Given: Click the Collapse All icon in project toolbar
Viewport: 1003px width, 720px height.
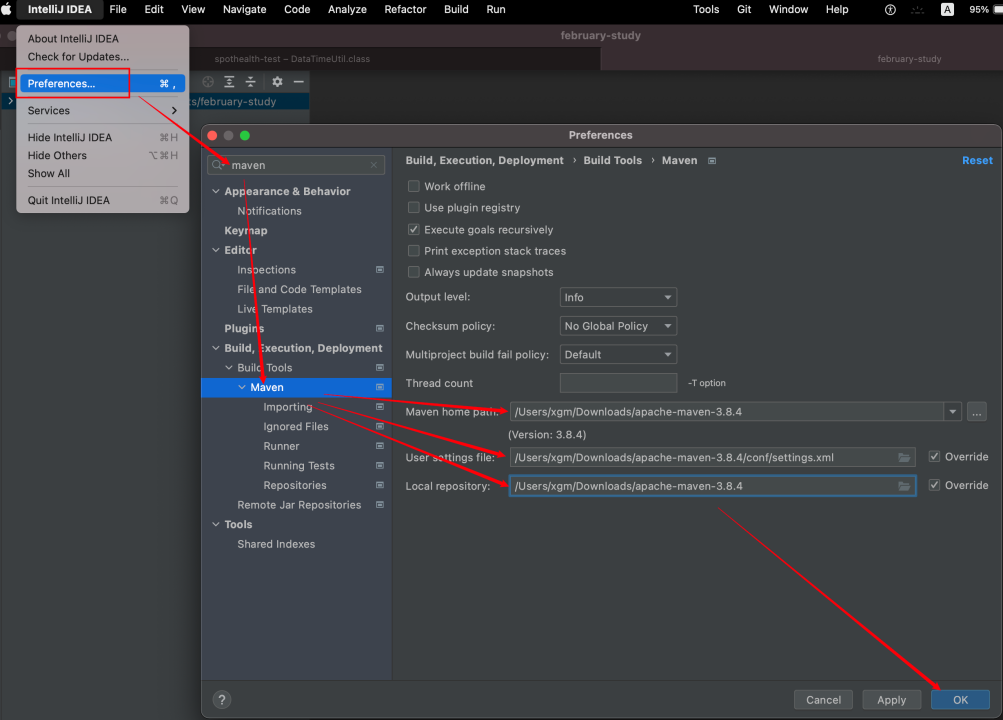Looking at the screenshot, I should 251,82.
